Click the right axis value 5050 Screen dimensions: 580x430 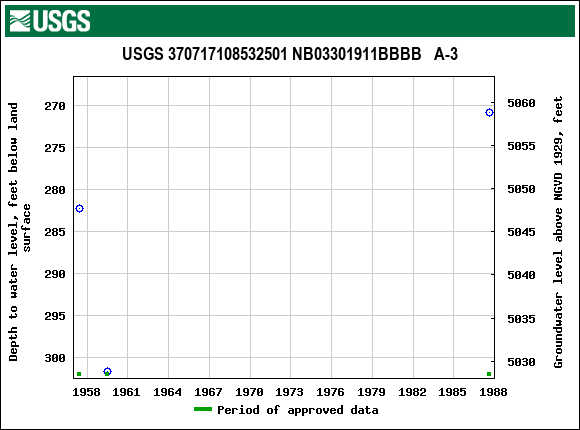[521, 189]
